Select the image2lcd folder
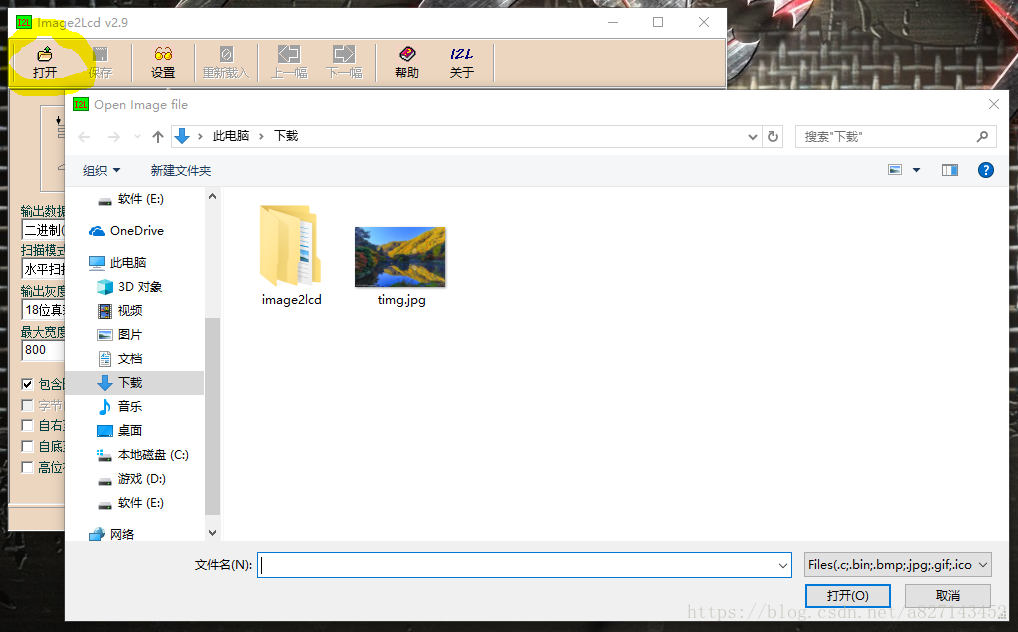The width and height of the screenshot is (1018, 632). [x=291, y=255]
